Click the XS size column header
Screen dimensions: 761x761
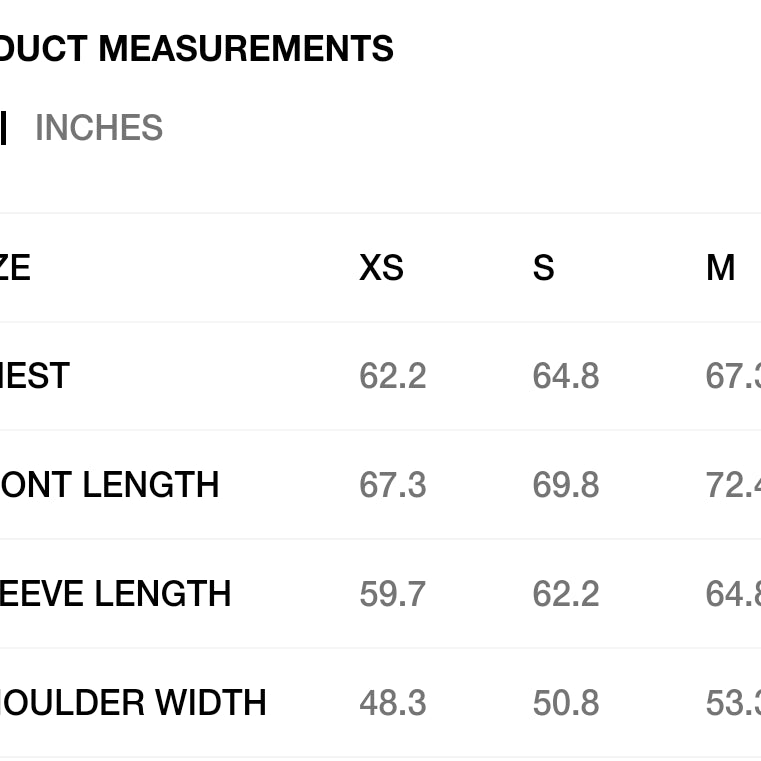point(381,268)
